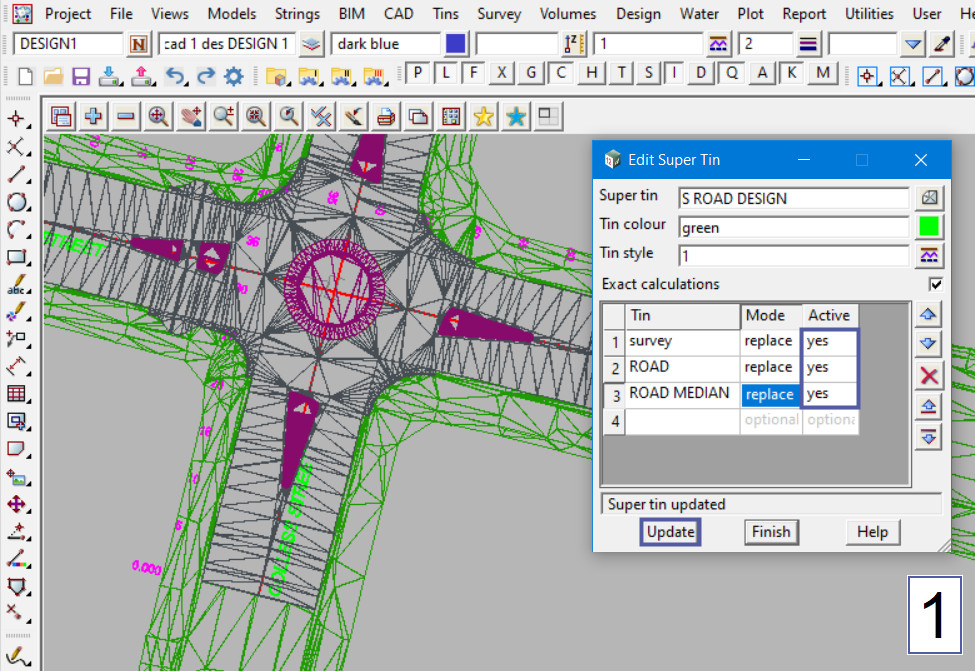Move tin row up with up-arrow icon
The width and height of the screenshot is (975, 671).
[x=929, y=314]
